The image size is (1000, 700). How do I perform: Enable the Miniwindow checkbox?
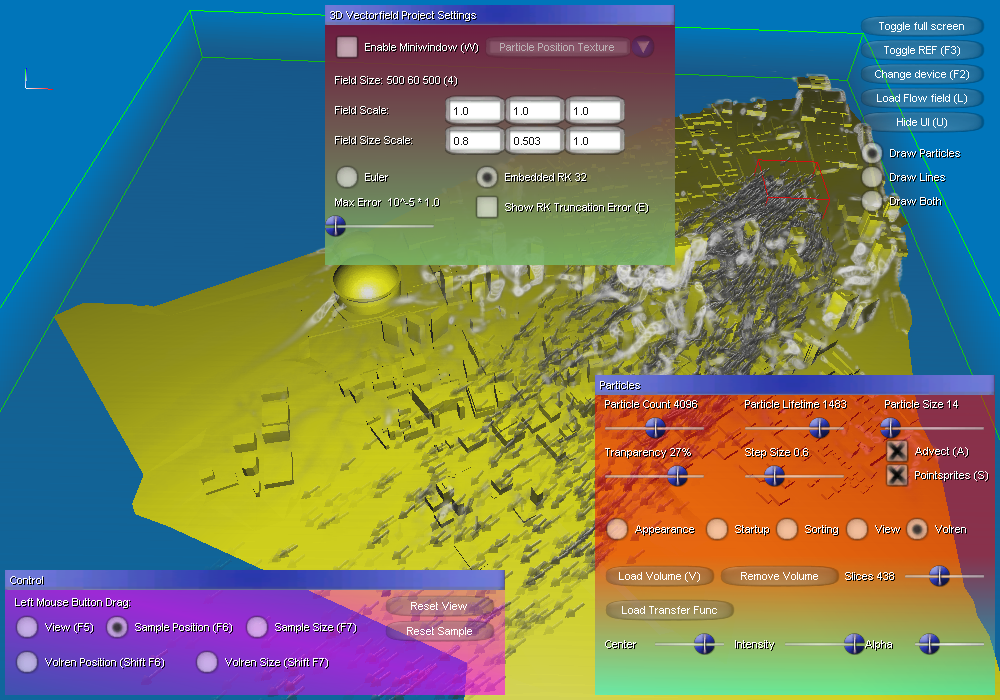point(347,47)
